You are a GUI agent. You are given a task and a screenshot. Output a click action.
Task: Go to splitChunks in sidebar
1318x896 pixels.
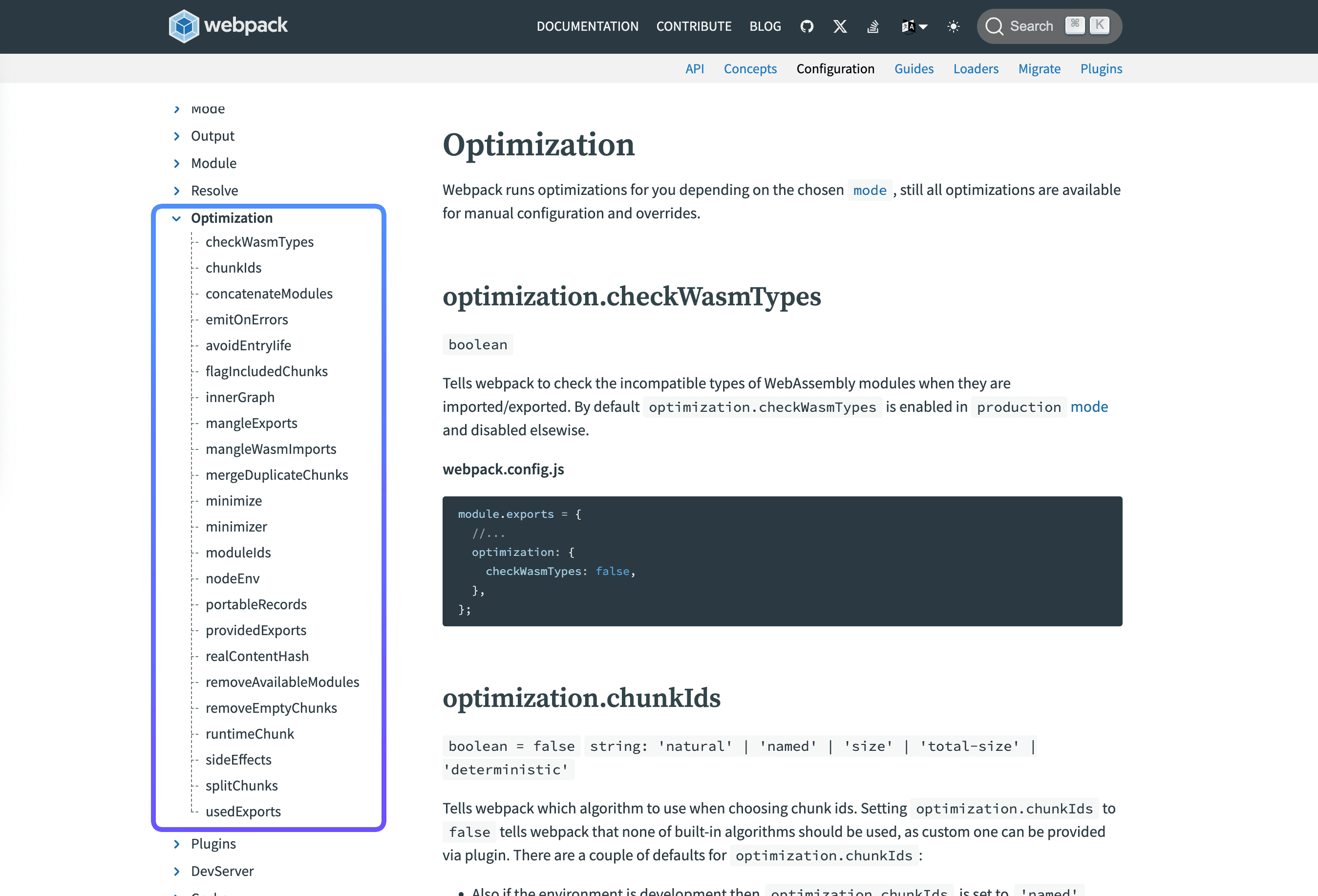(242, 786)
